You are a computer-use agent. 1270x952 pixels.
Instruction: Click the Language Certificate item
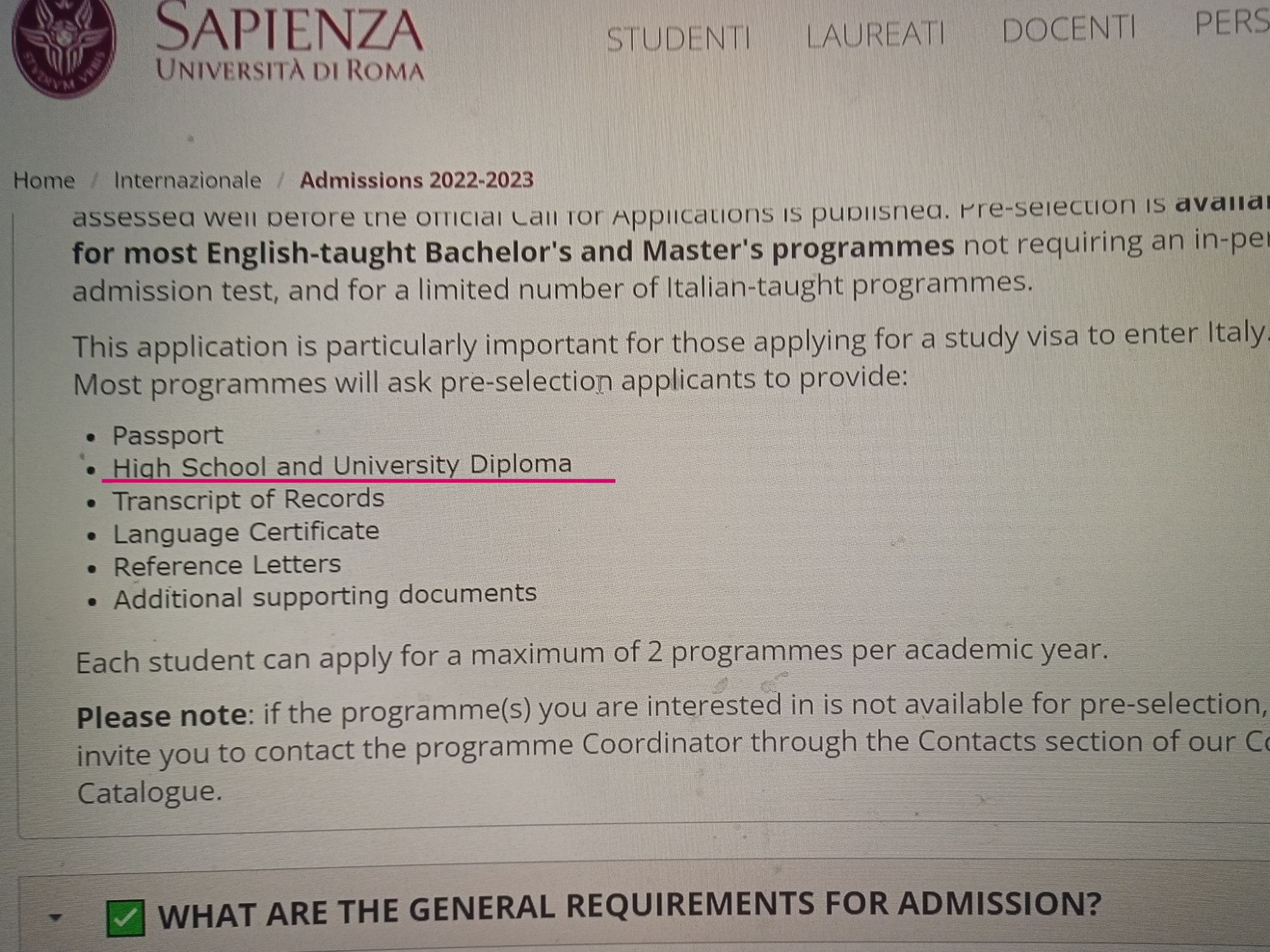(x=246, y=532)
